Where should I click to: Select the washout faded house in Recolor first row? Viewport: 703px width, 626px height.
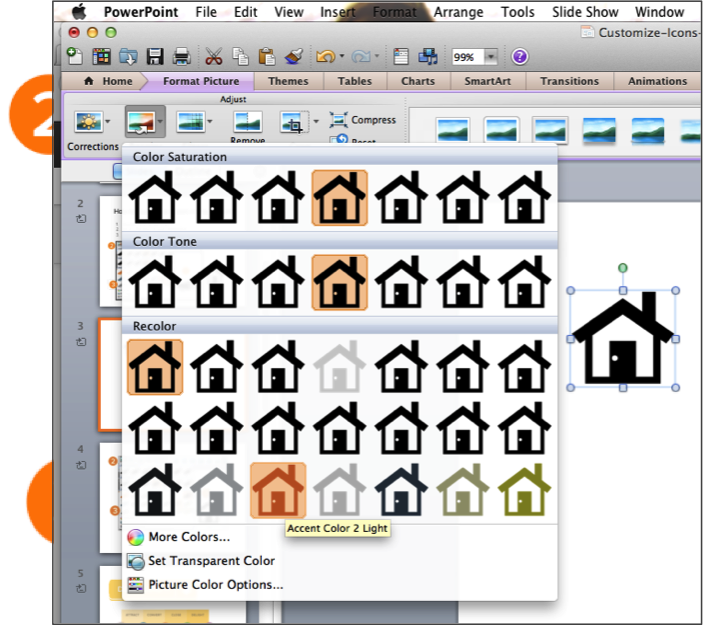pyautogui.click(x=339, y=367)
